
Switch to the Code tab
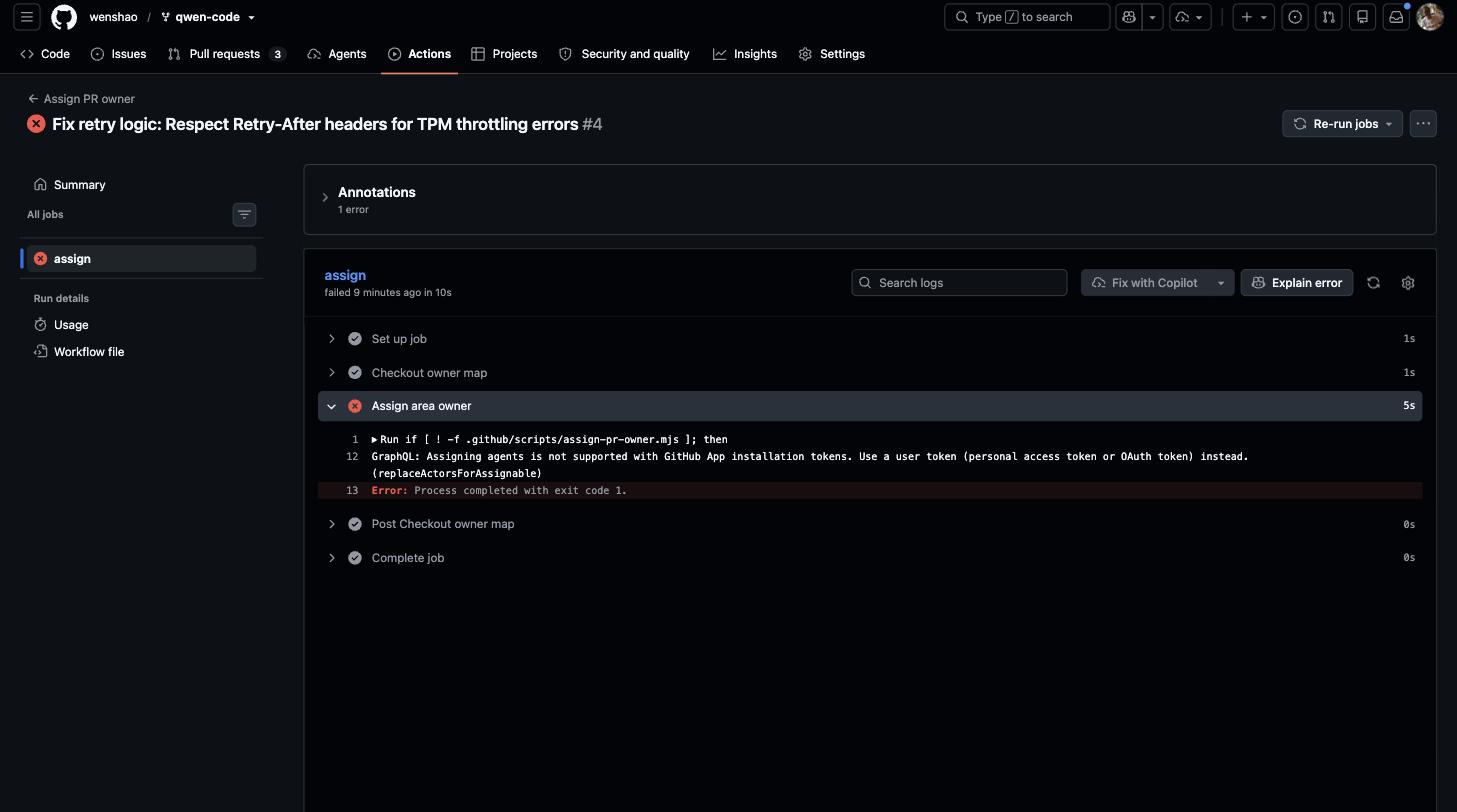click(45, 54)
